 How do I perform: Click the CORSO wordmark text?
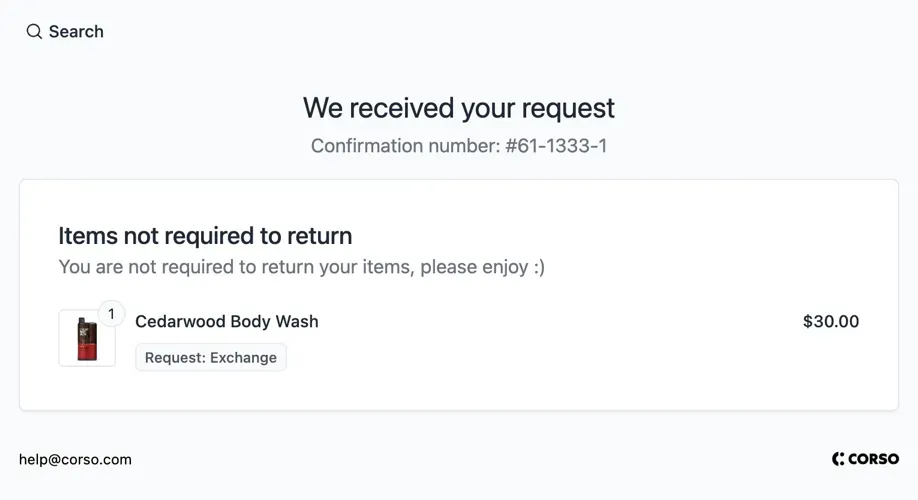874,459
